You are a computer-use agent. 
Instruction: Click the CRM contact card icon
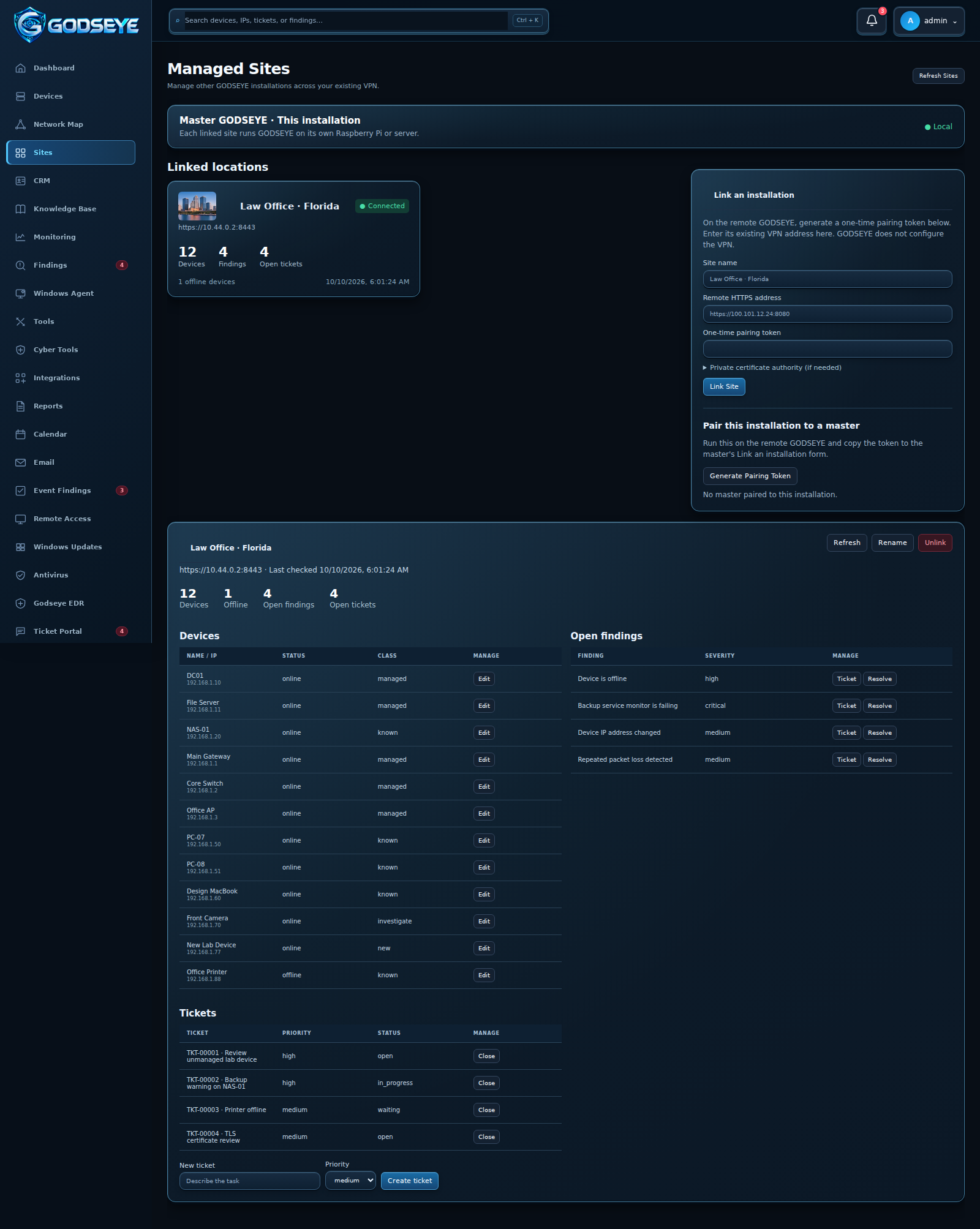[20, 181]
